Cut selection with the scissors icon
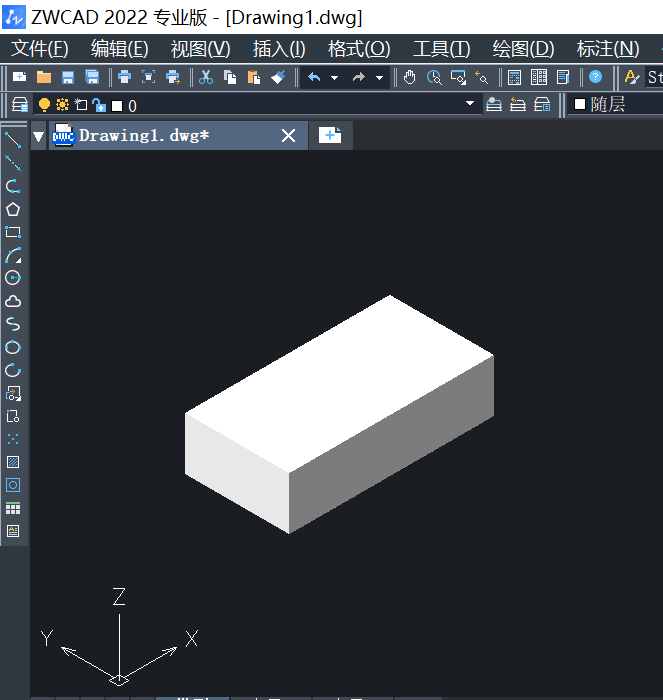The width and height of the screenshot is (663, 700). pos(206,77)
